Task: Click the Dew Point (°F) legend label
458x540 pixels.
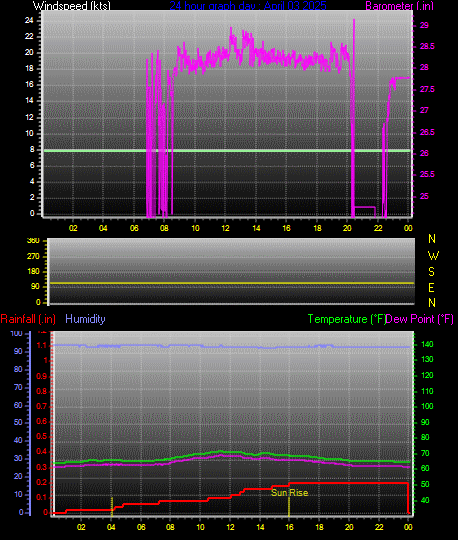Action: [419, 319]
